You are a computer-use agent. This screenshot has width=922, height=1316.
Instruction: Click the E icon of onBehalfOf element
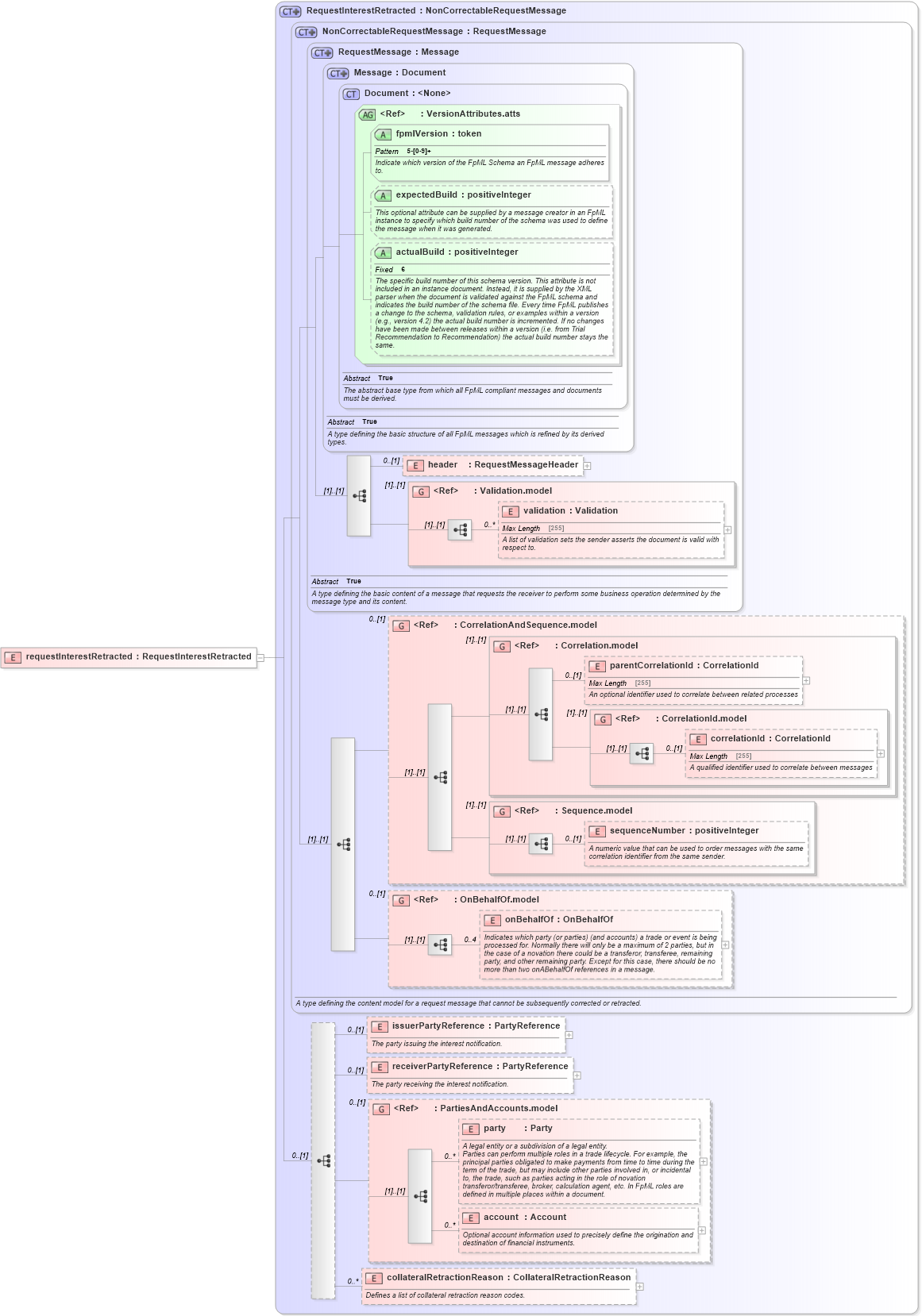pyautogui.click(x=492, y=920)
